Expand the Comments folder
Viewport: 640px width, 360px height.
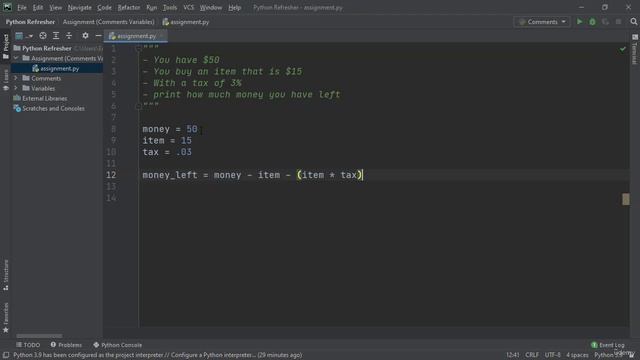click(16, 78)
